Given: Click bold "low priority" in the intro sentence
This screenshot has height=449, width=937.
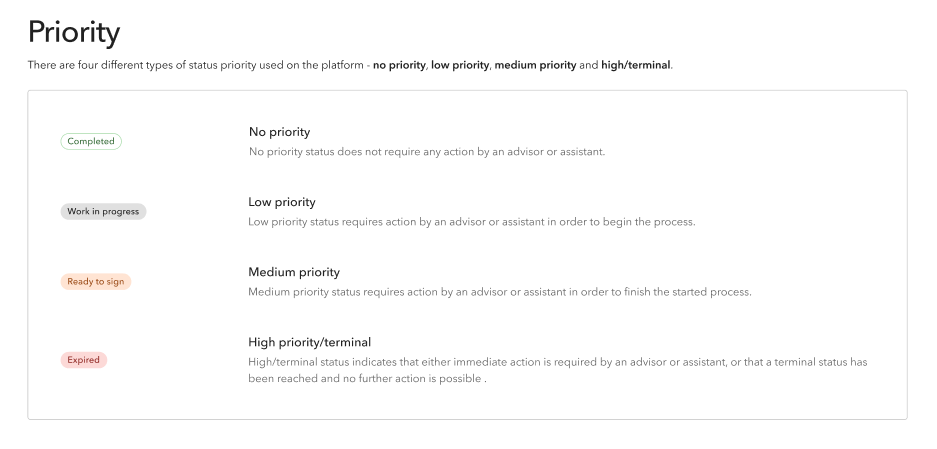Looking at the screenshot, I should click(x=460, y=66).
